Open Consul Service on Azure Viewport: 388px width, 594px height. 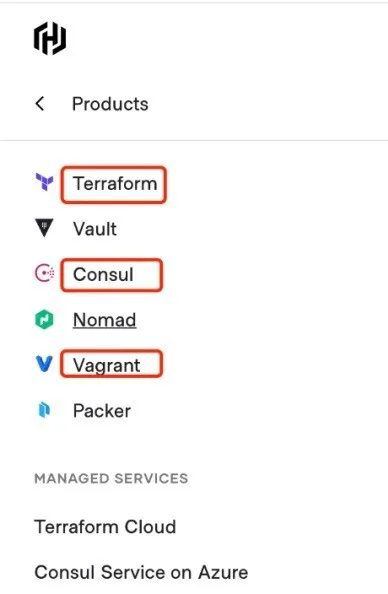coord(141,572)
